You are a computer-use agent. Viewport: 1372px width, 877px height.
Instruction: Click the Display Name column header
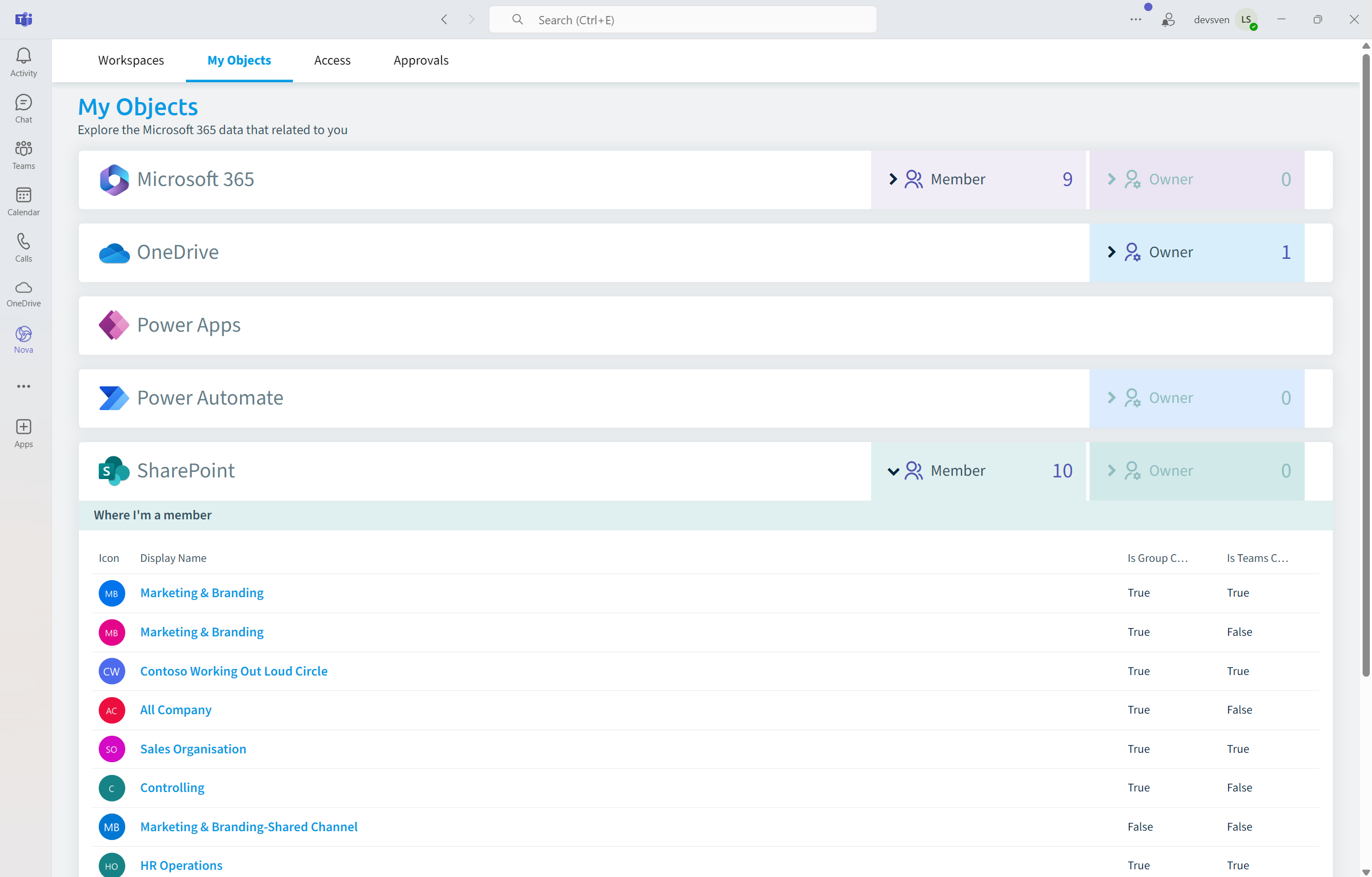click(173, 558)
